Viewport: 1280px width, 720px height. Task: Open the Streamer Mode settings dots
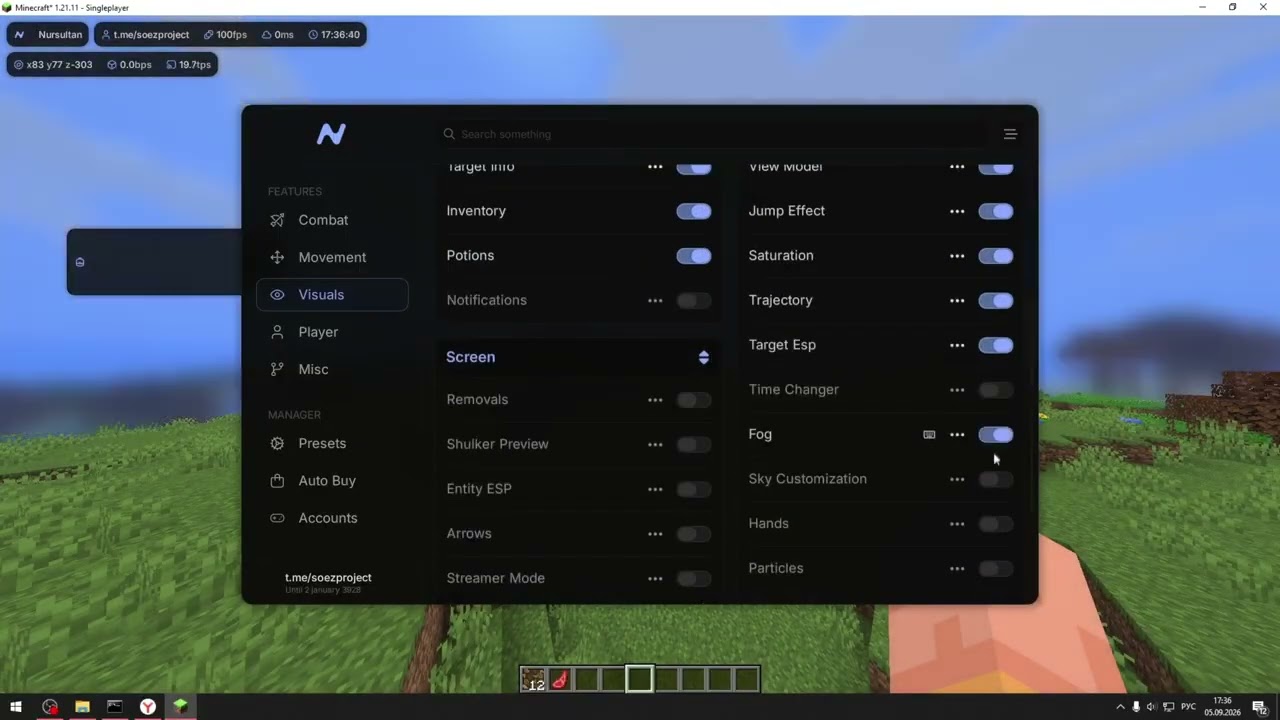655,578
